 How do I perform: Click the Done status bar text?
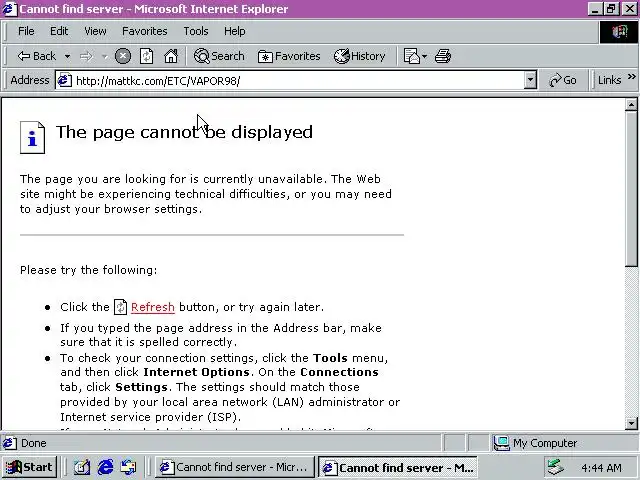pos(33,443)
